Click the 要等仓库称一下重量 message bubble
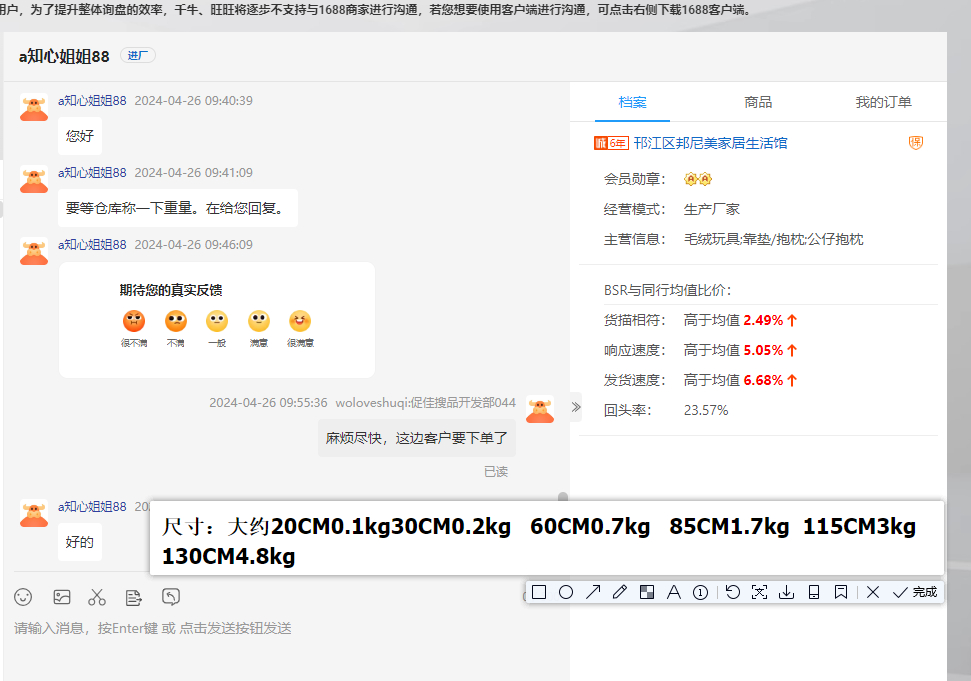 click(x=178, y=208)
